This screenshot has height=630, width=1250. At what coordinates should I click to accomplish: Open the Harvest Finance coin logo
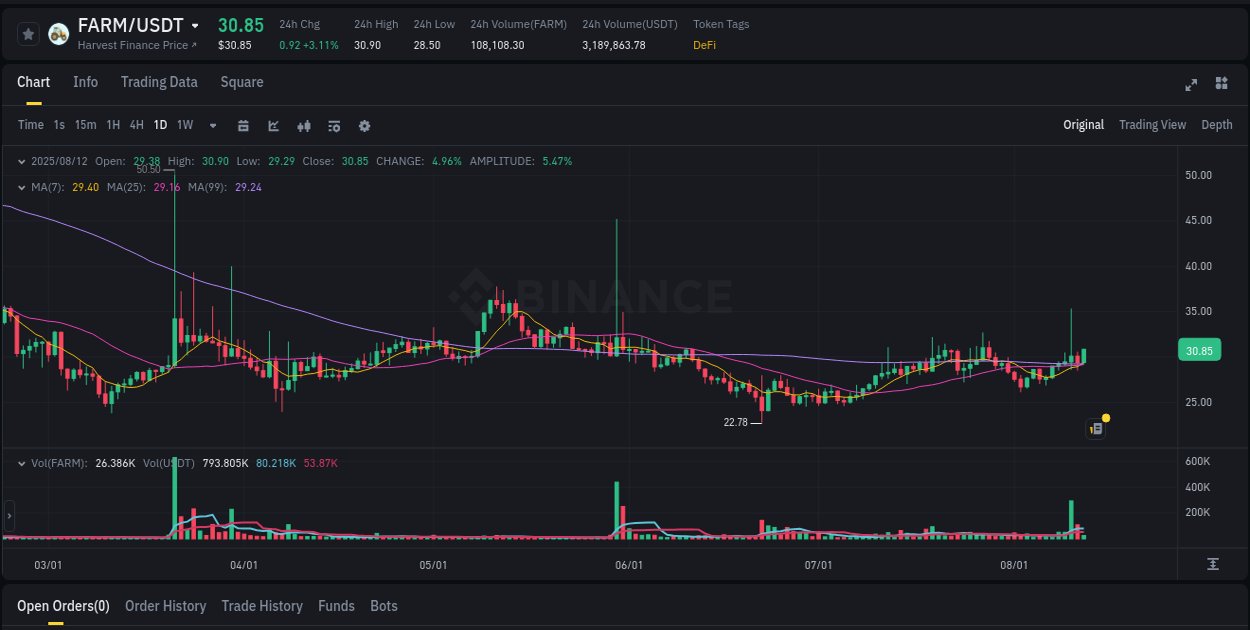click(x=58, y=33)
